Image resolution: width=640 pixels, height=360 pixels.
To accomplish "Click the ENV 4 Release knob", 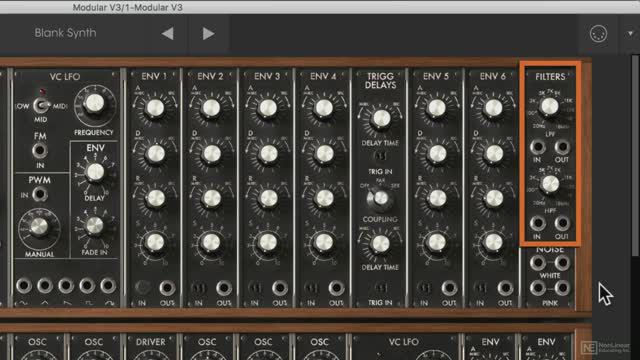I will (x=324, y=198).
